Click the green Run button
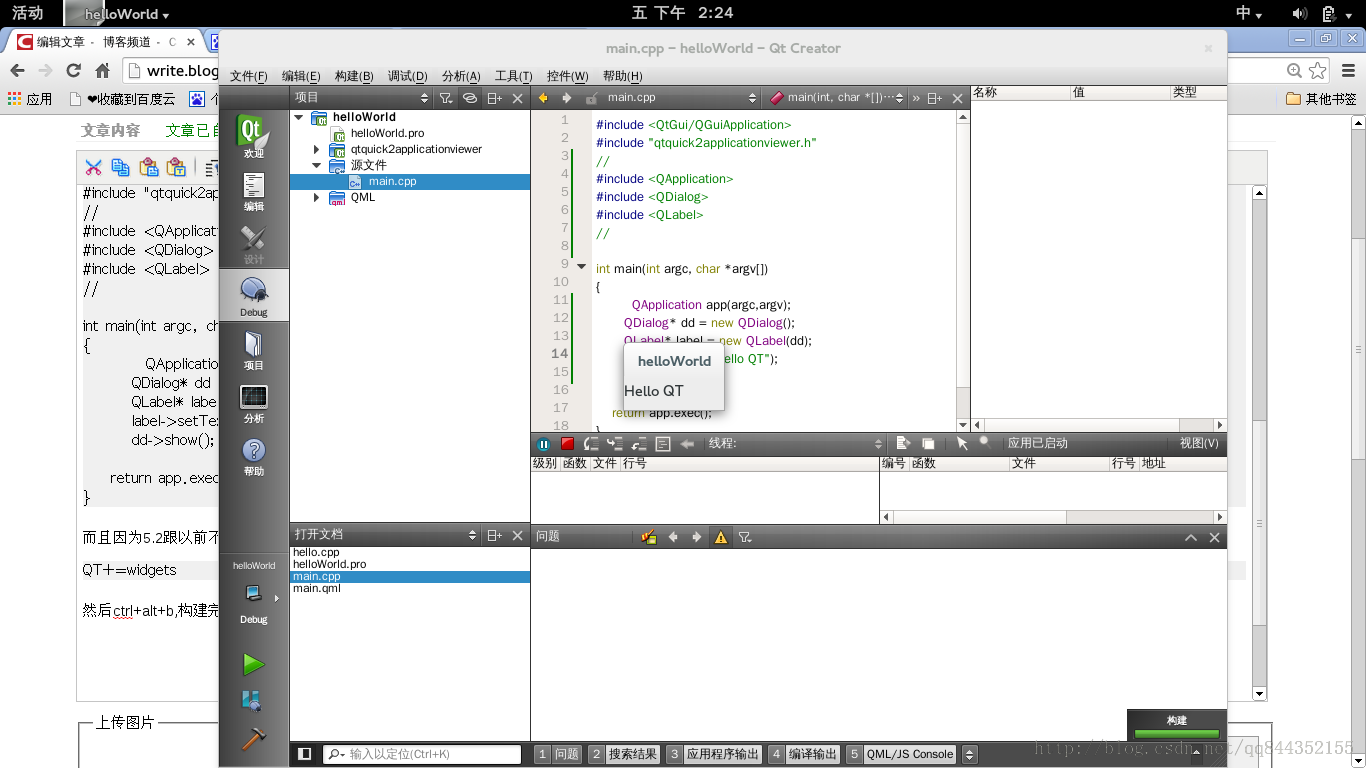The image size is (1366, 768). (x=253, y=664)
